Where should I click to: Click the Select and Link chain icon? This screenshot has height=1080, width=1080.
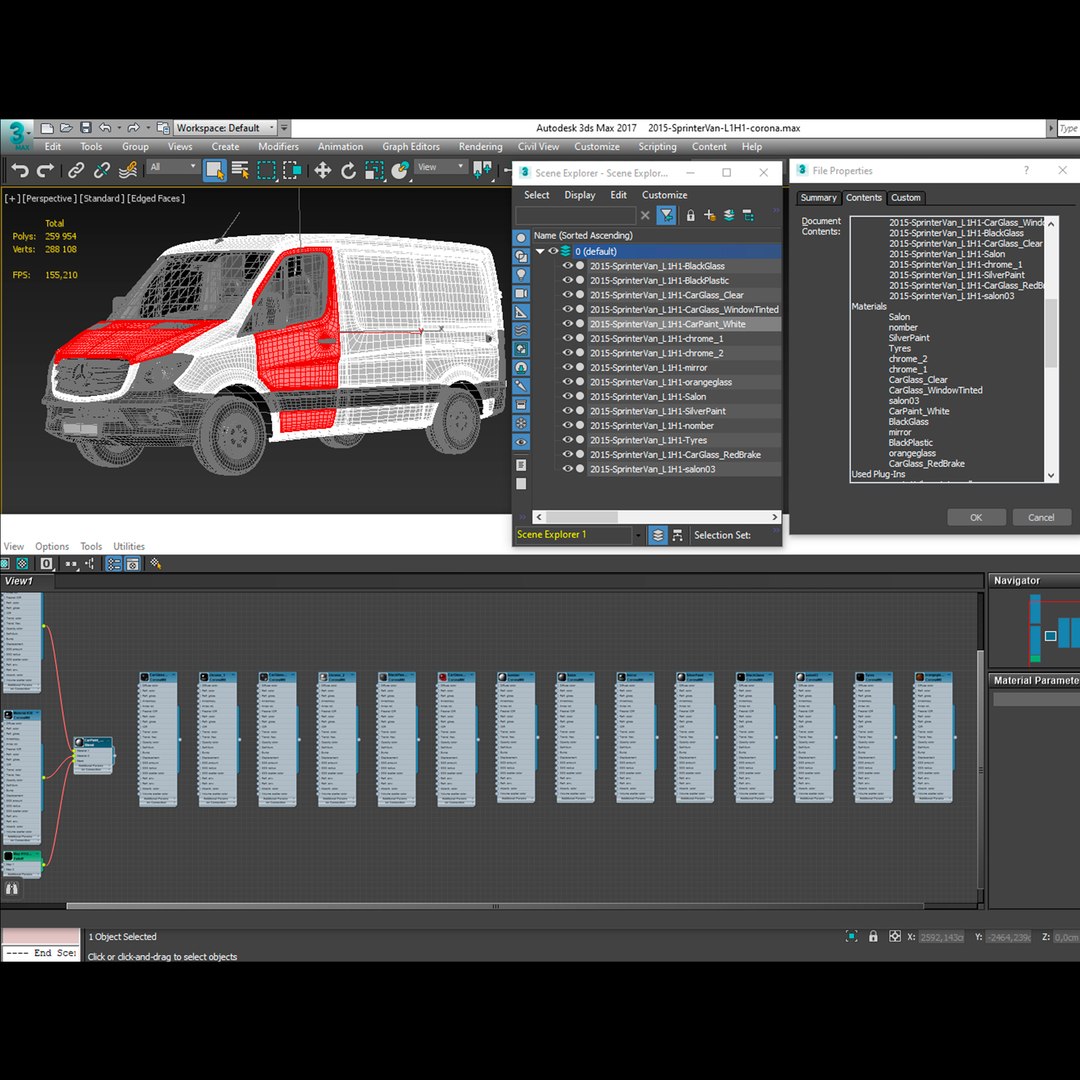click(76, 170)
